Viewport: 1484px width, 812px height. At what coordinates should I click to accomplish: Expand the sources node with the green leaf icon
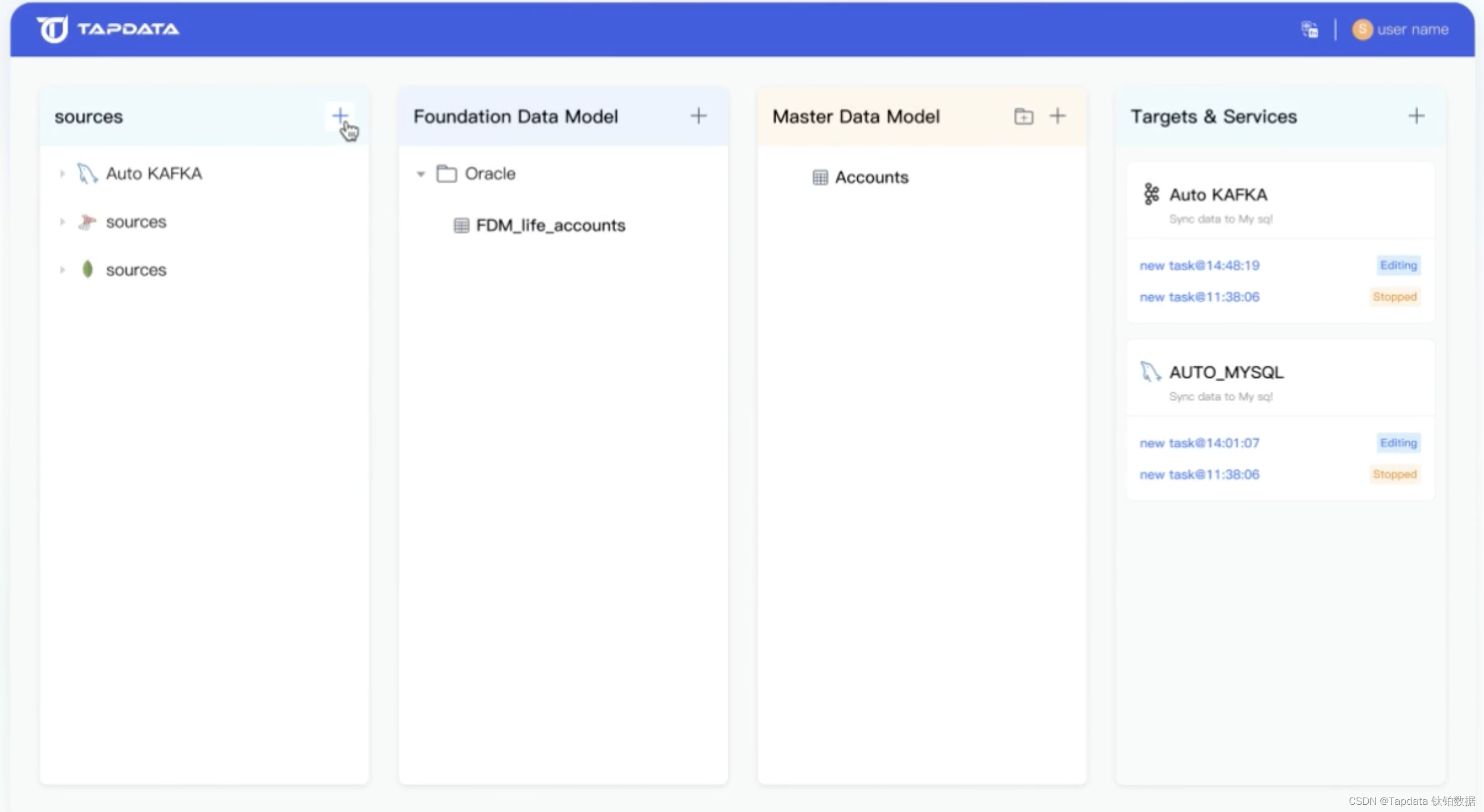tap(62, 270)
